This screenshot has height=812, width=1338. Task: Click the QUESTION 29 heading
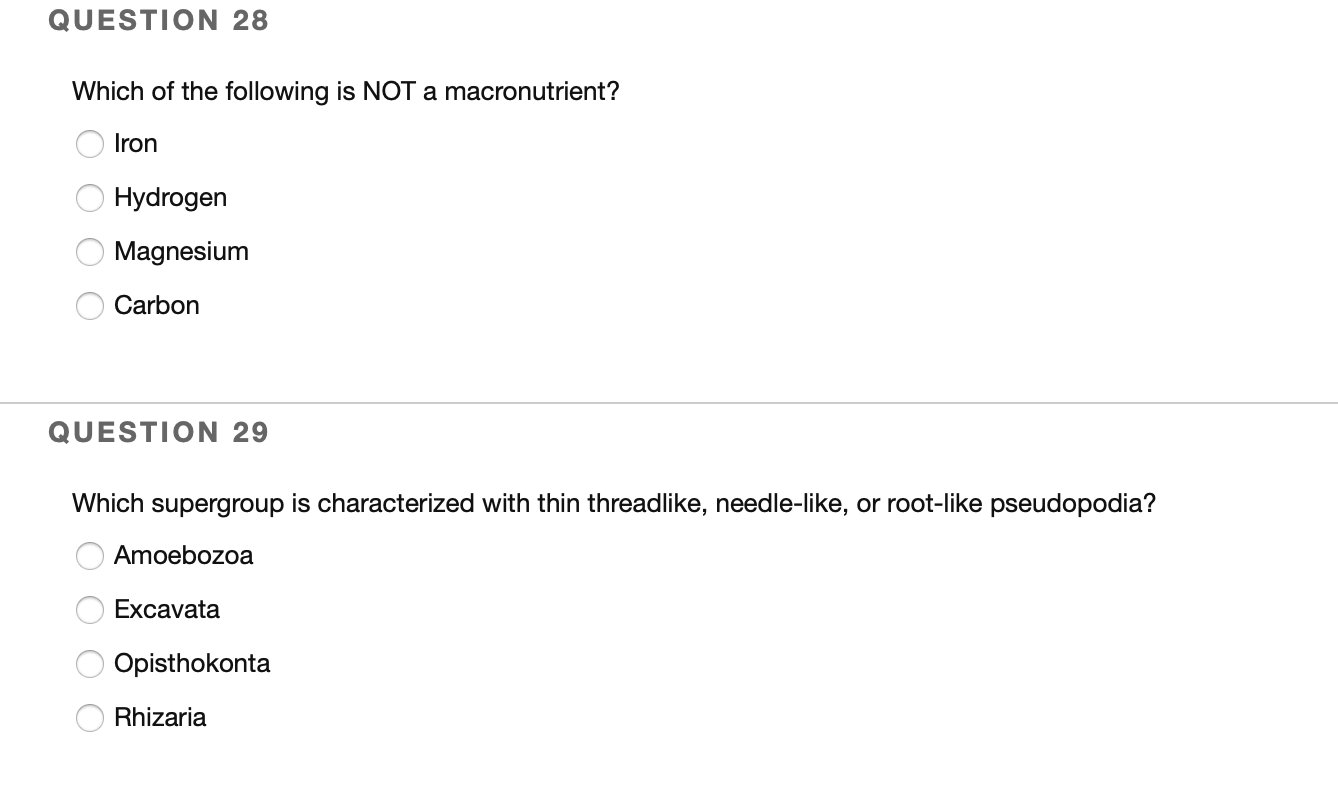click(x=158, y=432)
